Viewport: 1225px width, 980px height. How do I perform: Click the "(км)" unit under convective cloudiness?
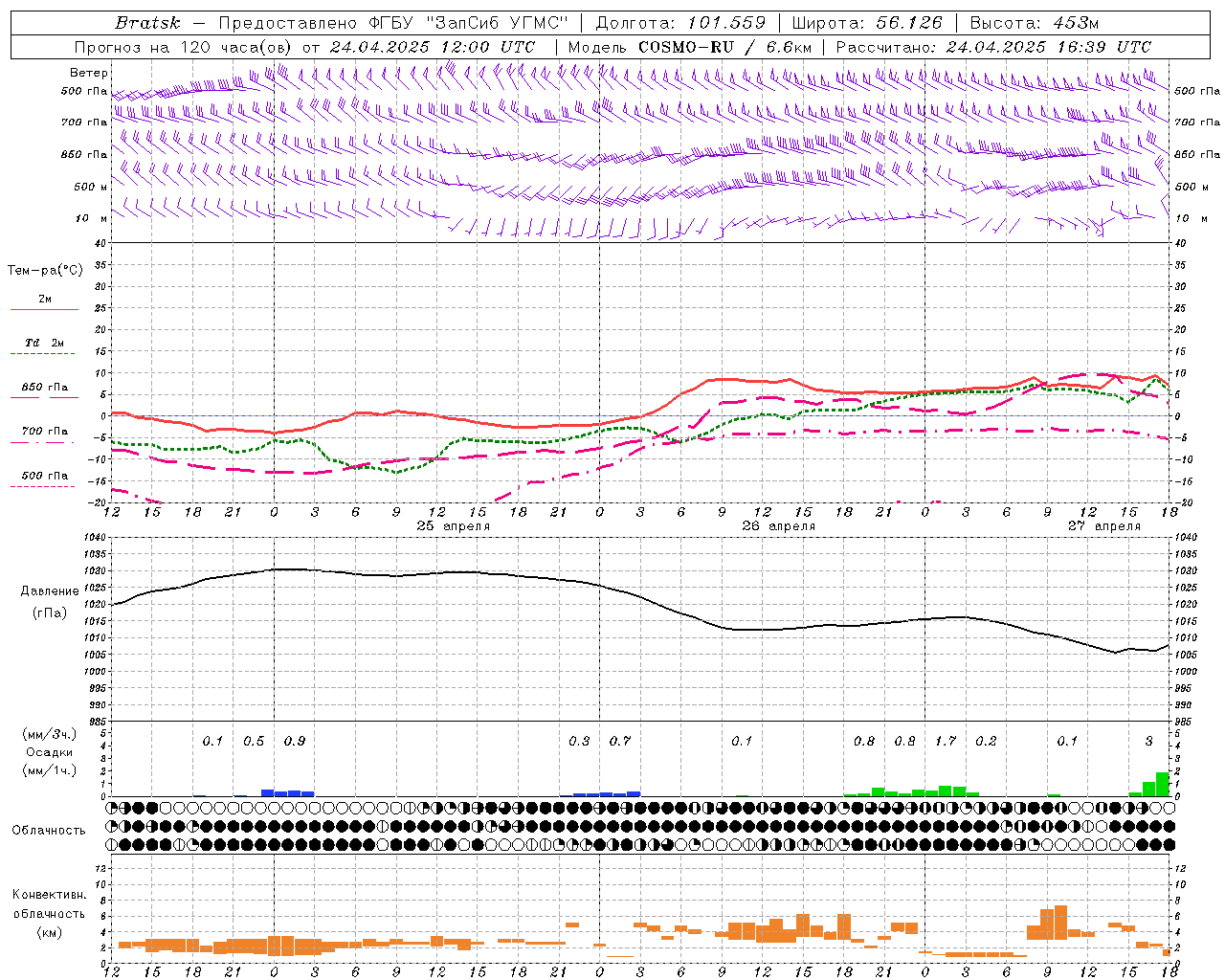50,932
